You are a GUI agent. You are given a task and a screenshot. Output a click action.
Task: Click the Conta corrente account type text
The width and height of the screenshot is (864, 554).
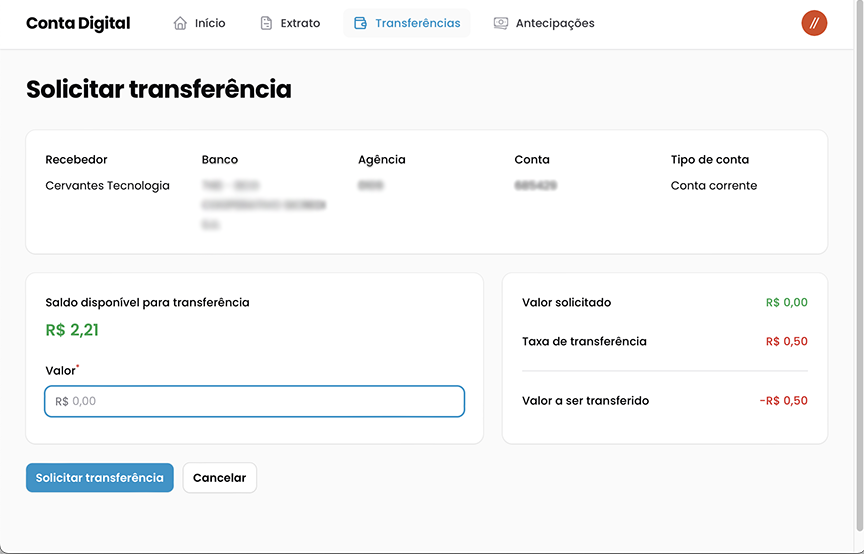pyautogui.click(x=714, y=186)
